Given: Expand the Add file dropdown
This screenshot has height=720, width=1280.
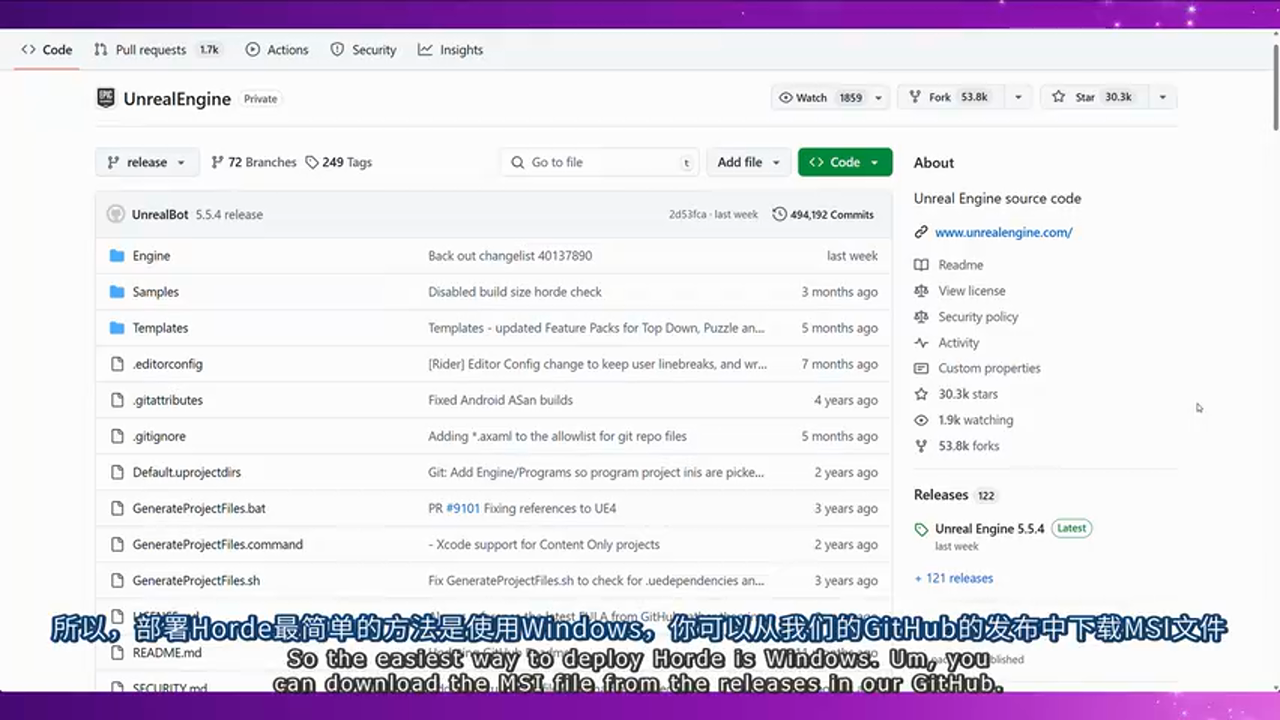Looking at the screenshot, I should coord(749,162).
